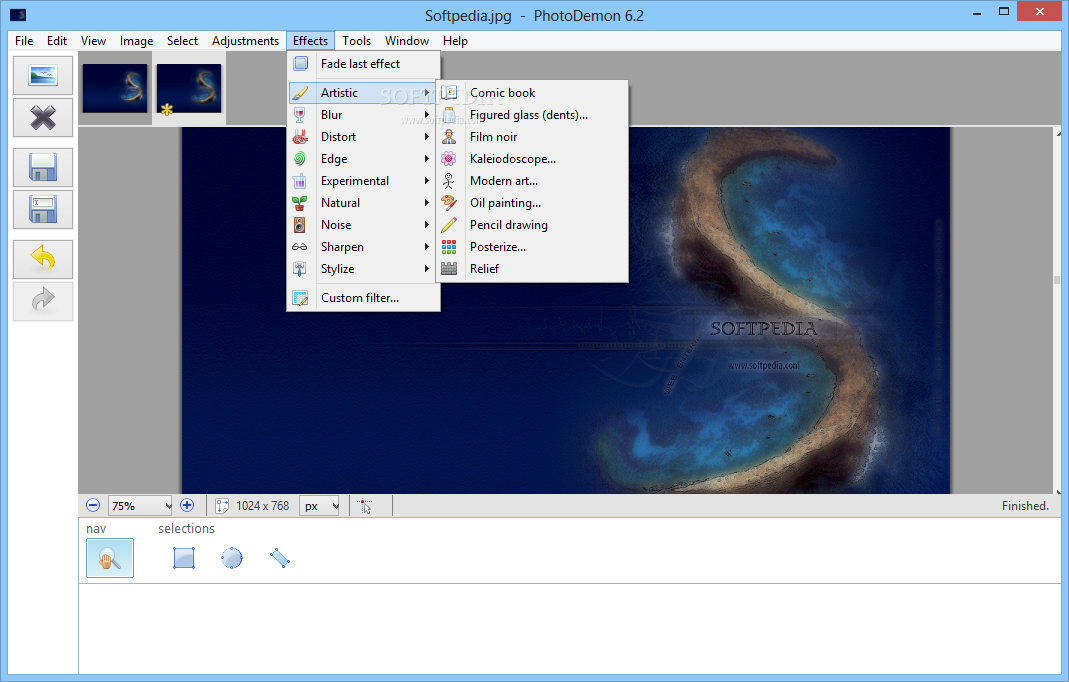
Task: Open the Adjustments menu
Action: (x=245, y=41)
